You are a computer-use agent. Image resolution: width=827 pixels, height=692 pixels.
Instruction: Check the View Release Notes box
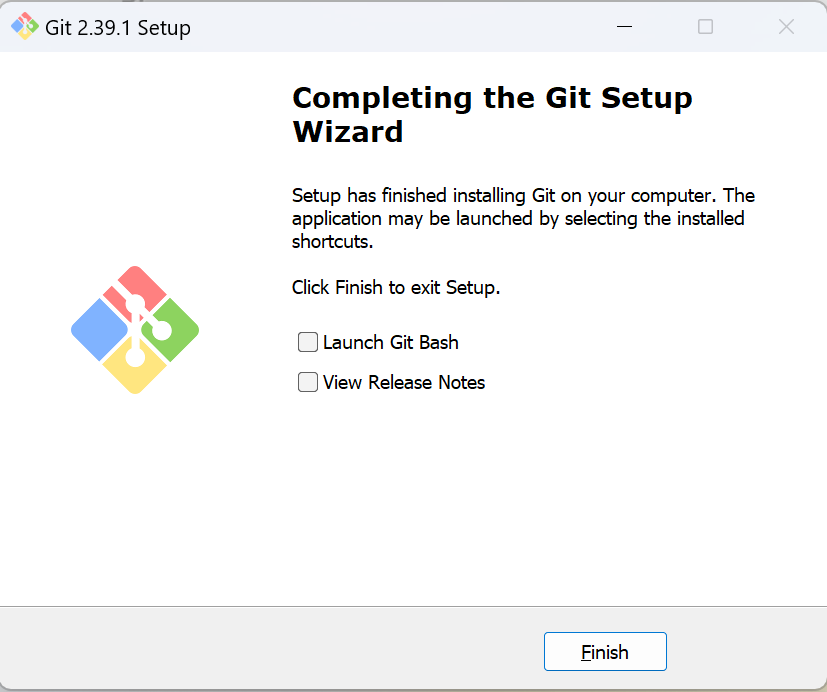coord(308,382)
